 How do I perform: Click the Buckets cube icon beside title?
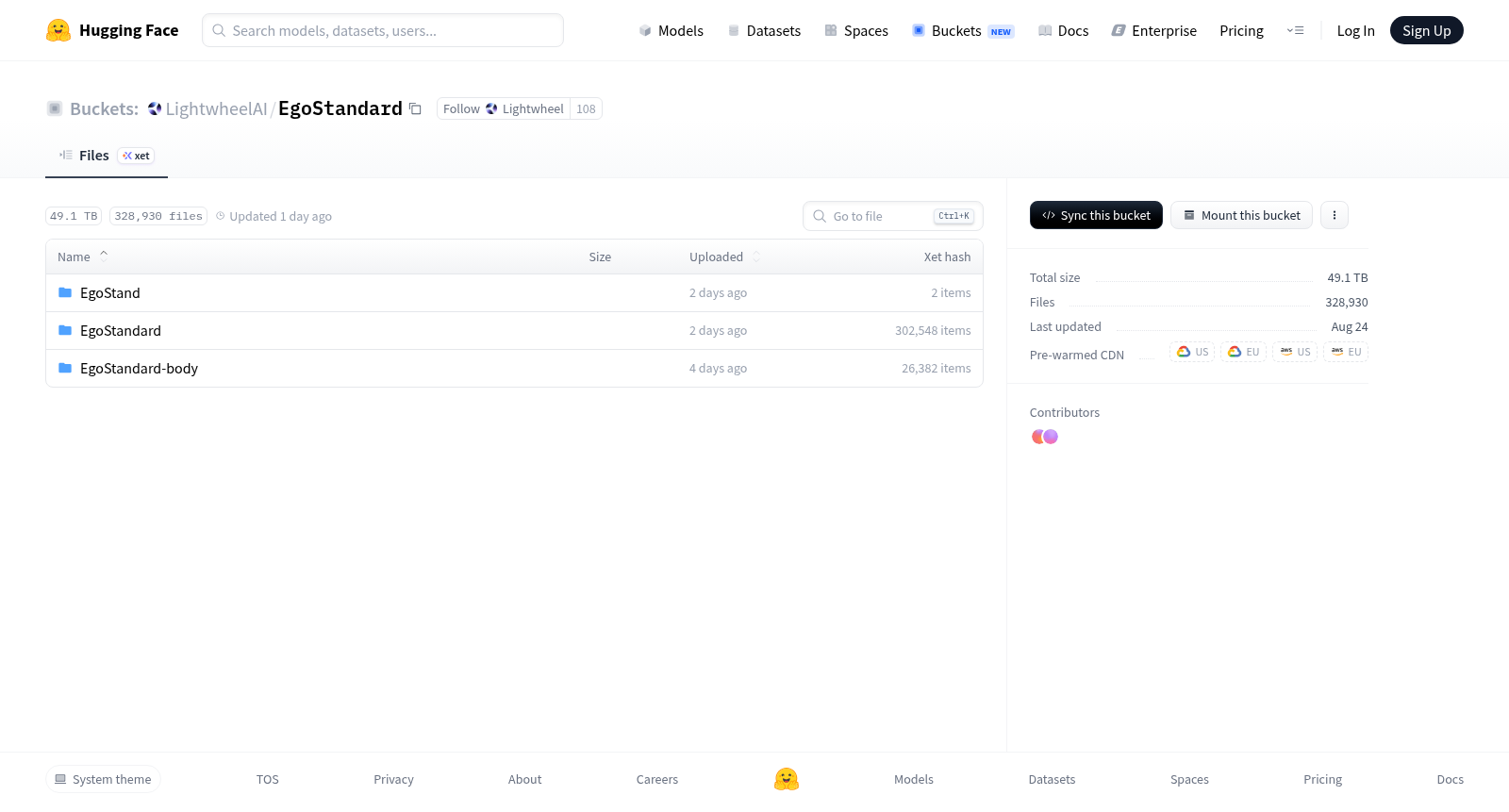55,108
